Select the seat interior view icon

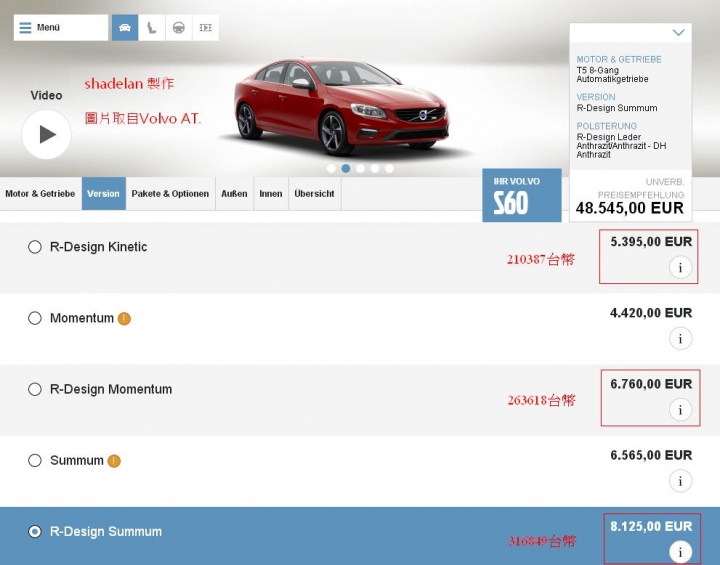(152, 28)
